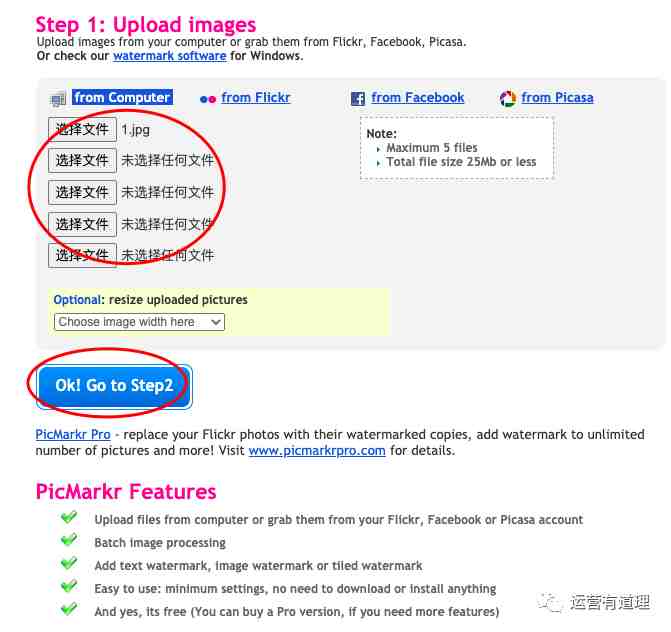The width and height of the screenshot is (671, 632).
Task: Click the Flickr dots icon
Action: pyautogui.click(x=208, y=99)
